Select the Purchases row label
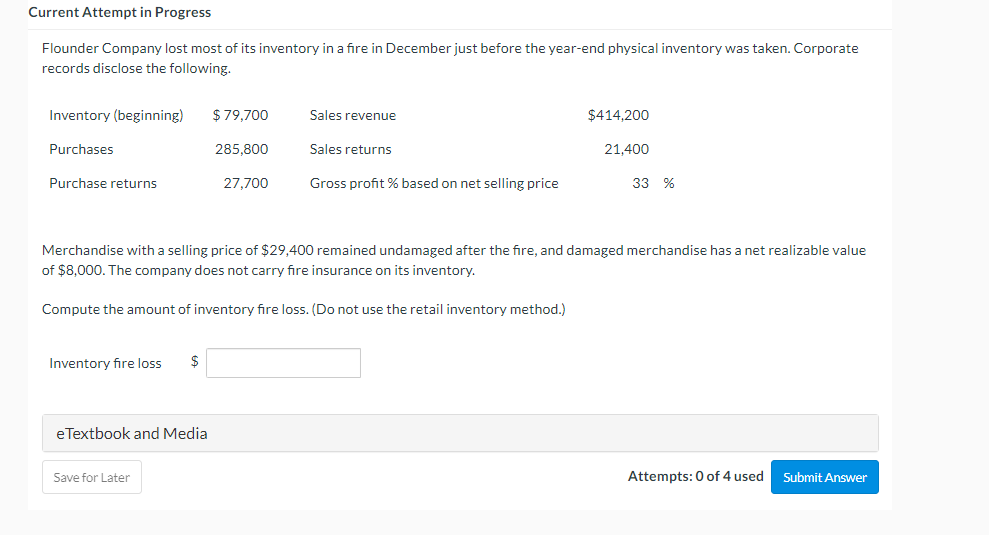 81,149
